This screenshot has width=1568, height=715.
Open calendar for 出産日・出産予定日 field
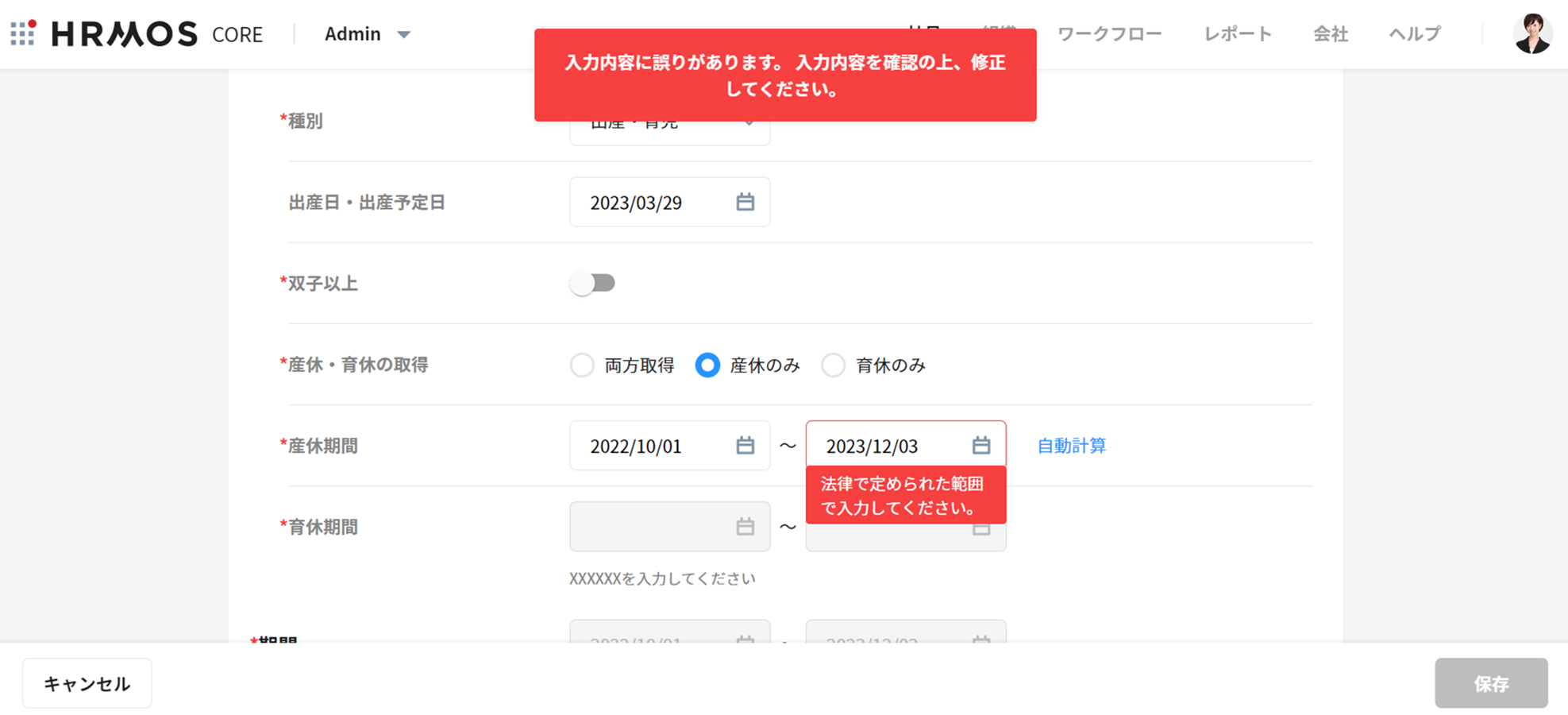click(x=744, y=202)
